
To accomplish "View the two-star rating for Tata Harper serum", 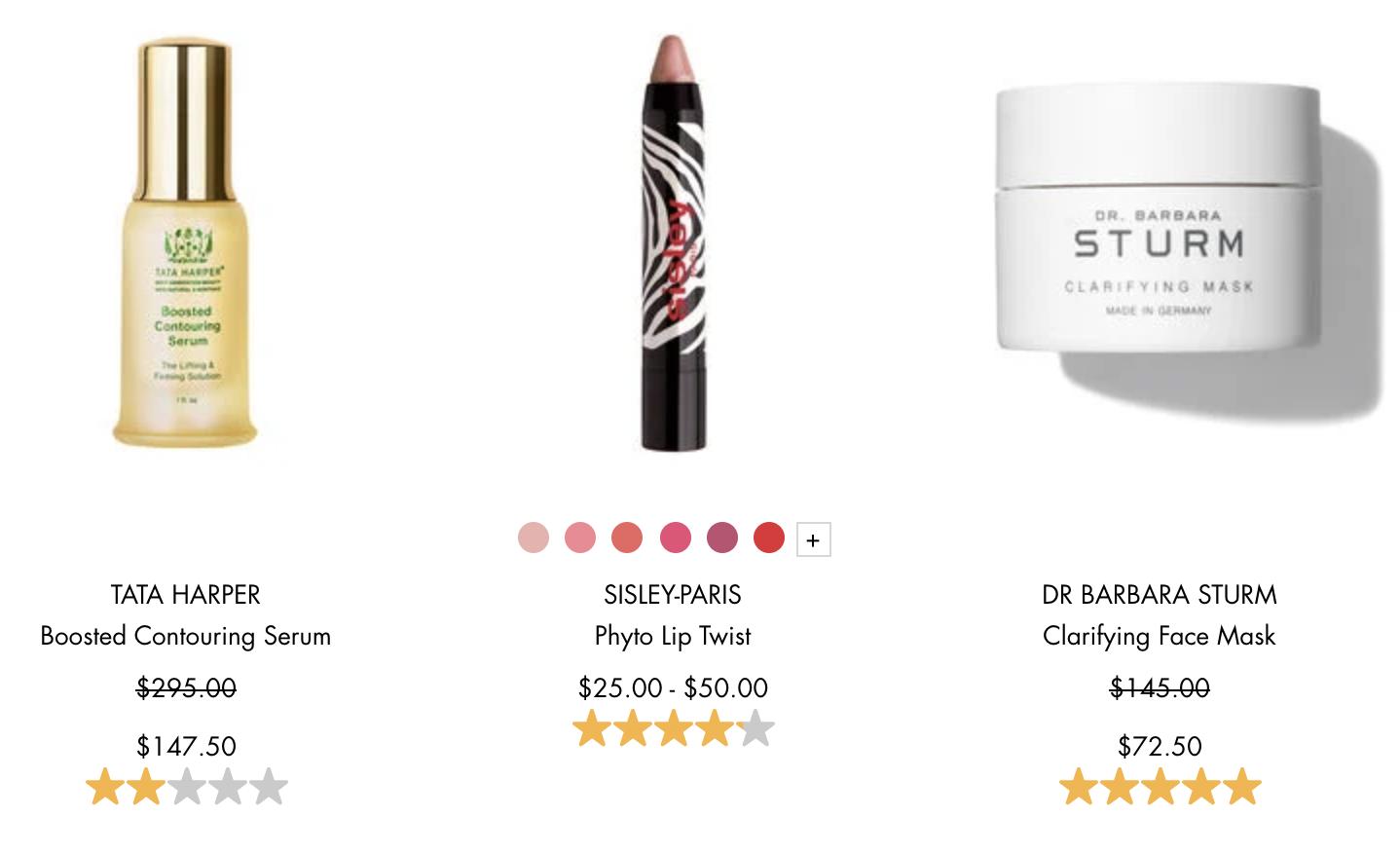I will pyautogui.click(x=186, y=787).
